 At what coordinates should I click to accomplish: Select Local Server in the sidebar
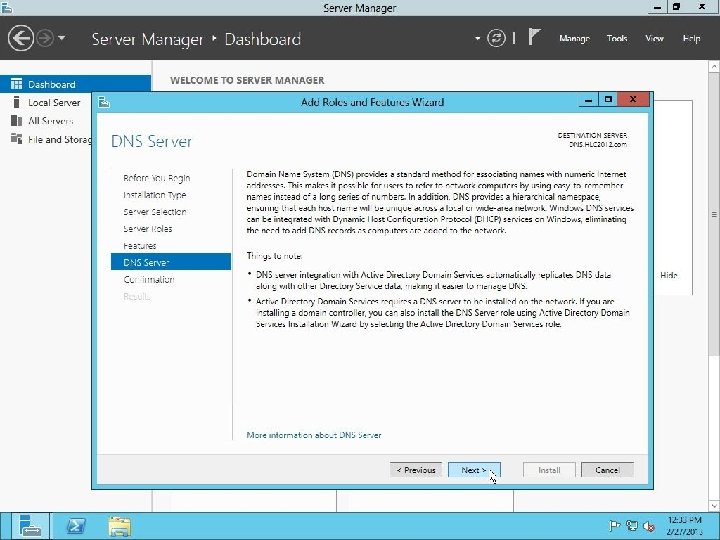click(54, 102)
